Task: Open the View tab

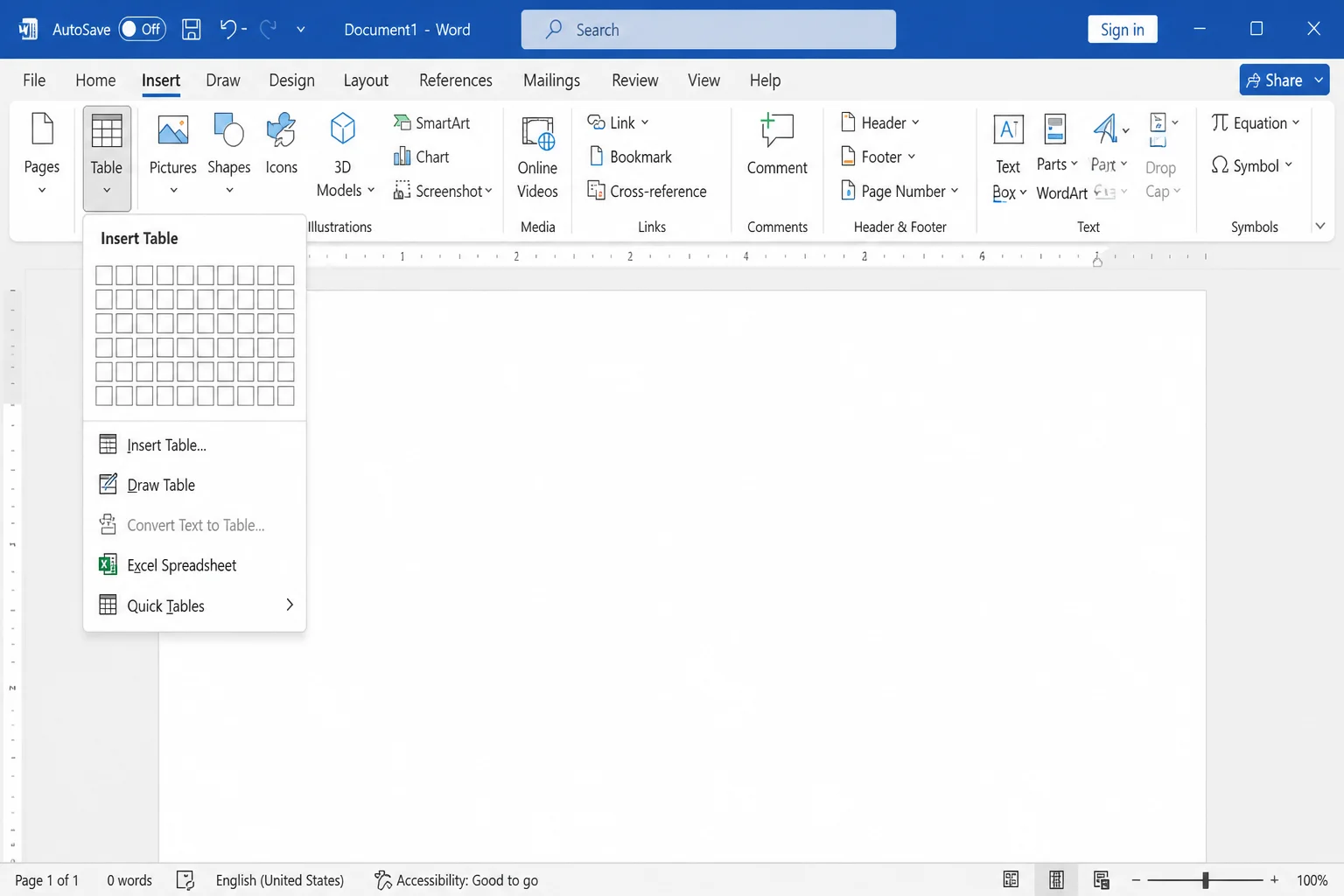Action: tap(703, 80)
